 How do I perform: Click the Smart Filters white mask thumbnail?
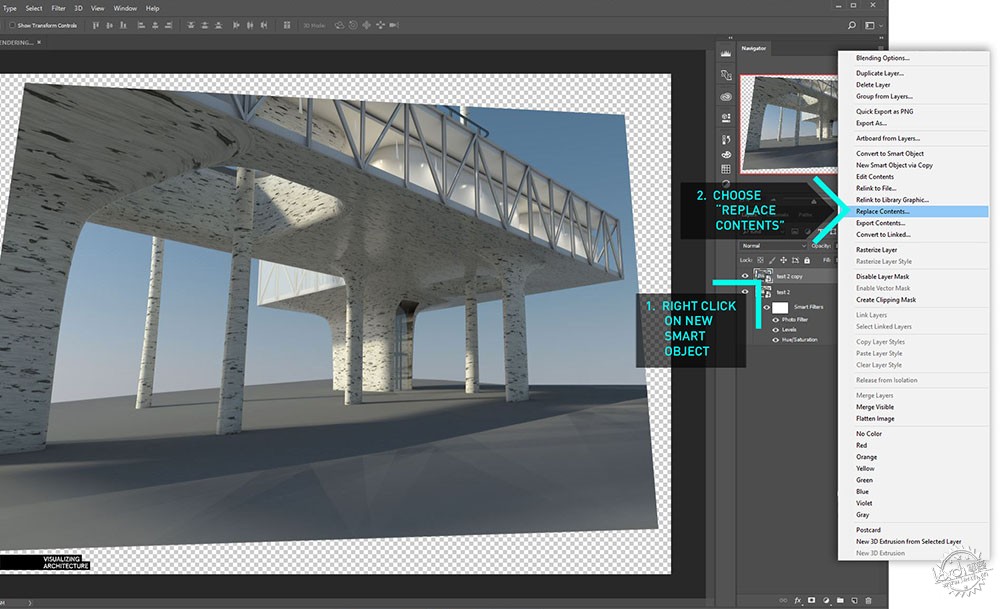780,307
